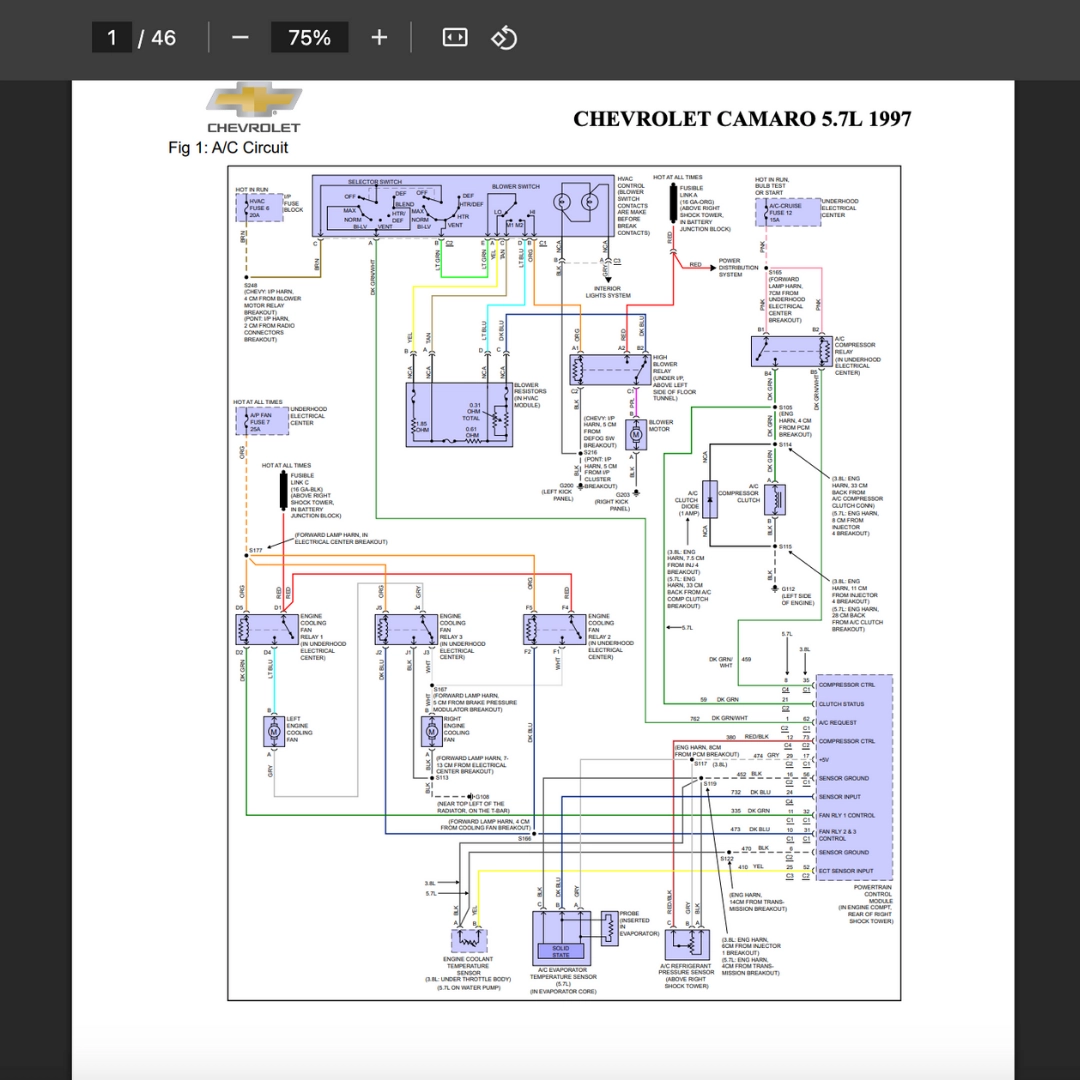Click the 75% zoom level field

click(x=309, y=37)
